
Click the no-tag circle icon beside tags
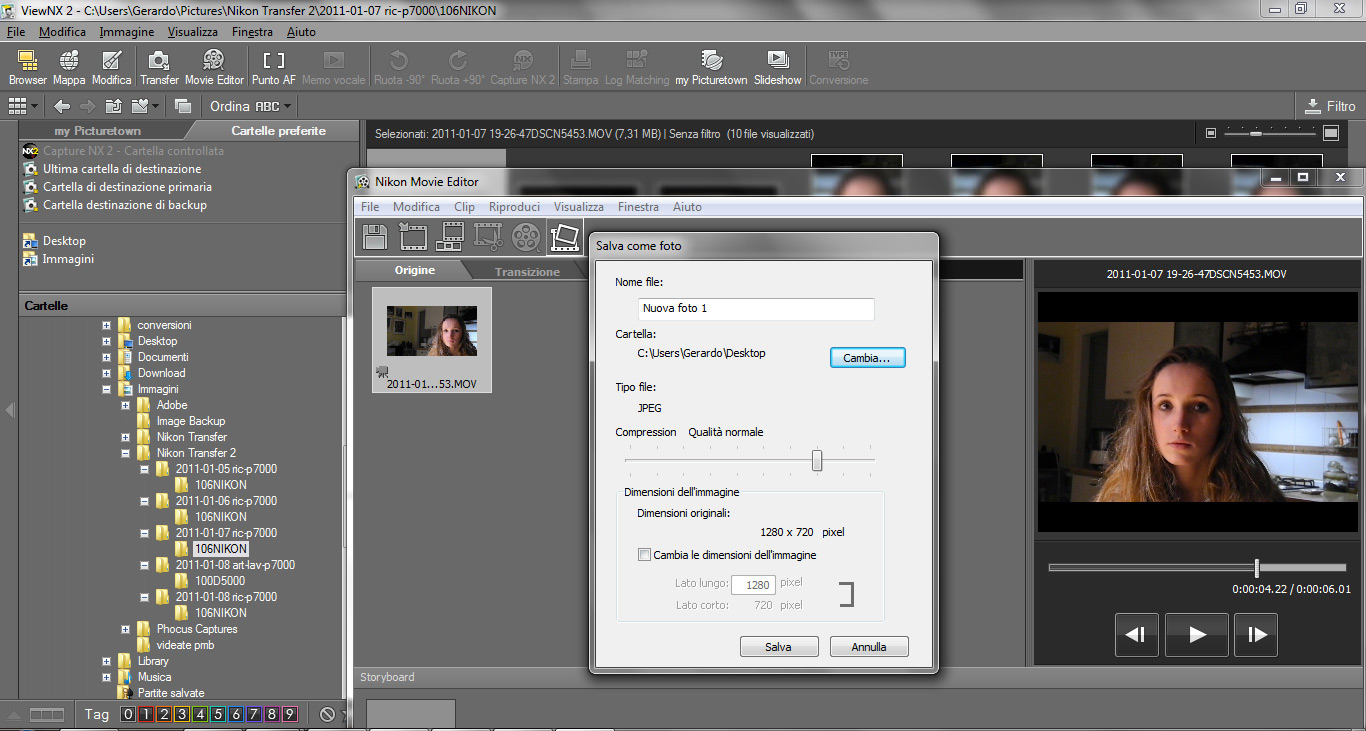click(x=327, y=714)
